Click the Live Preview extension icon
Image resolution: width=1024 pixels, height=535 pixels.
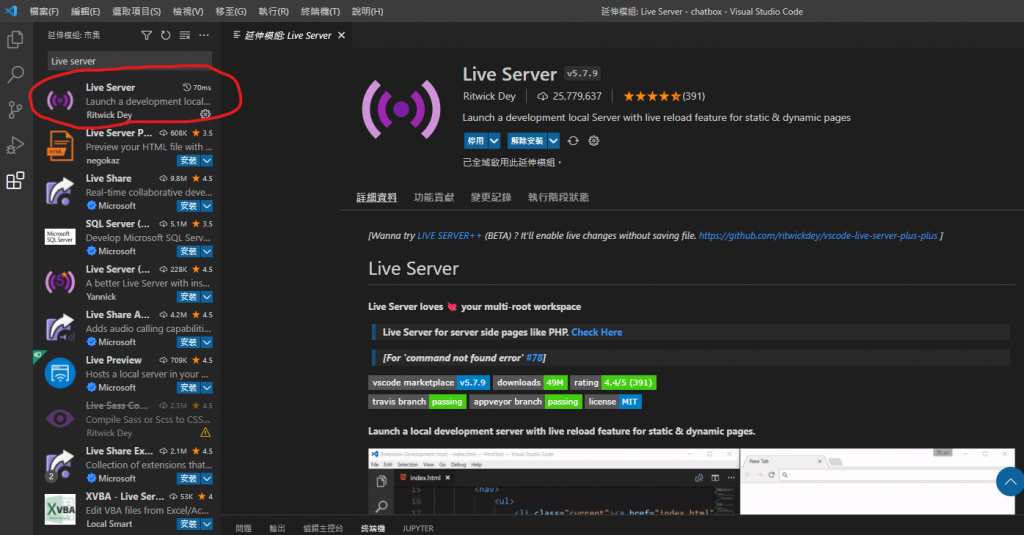60,373
